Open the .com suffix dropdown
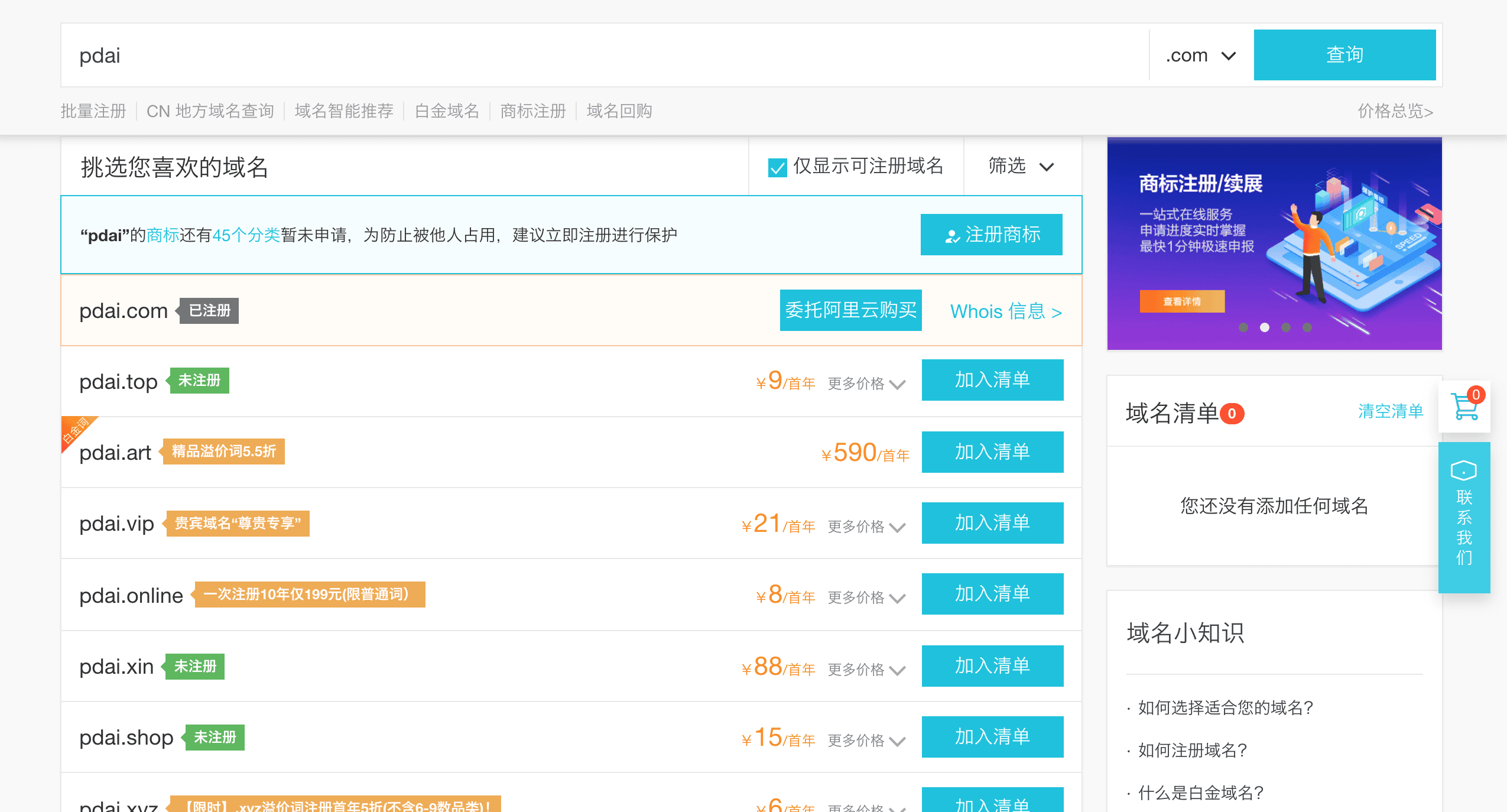 pyautogui.click(x=1200, y=56)
